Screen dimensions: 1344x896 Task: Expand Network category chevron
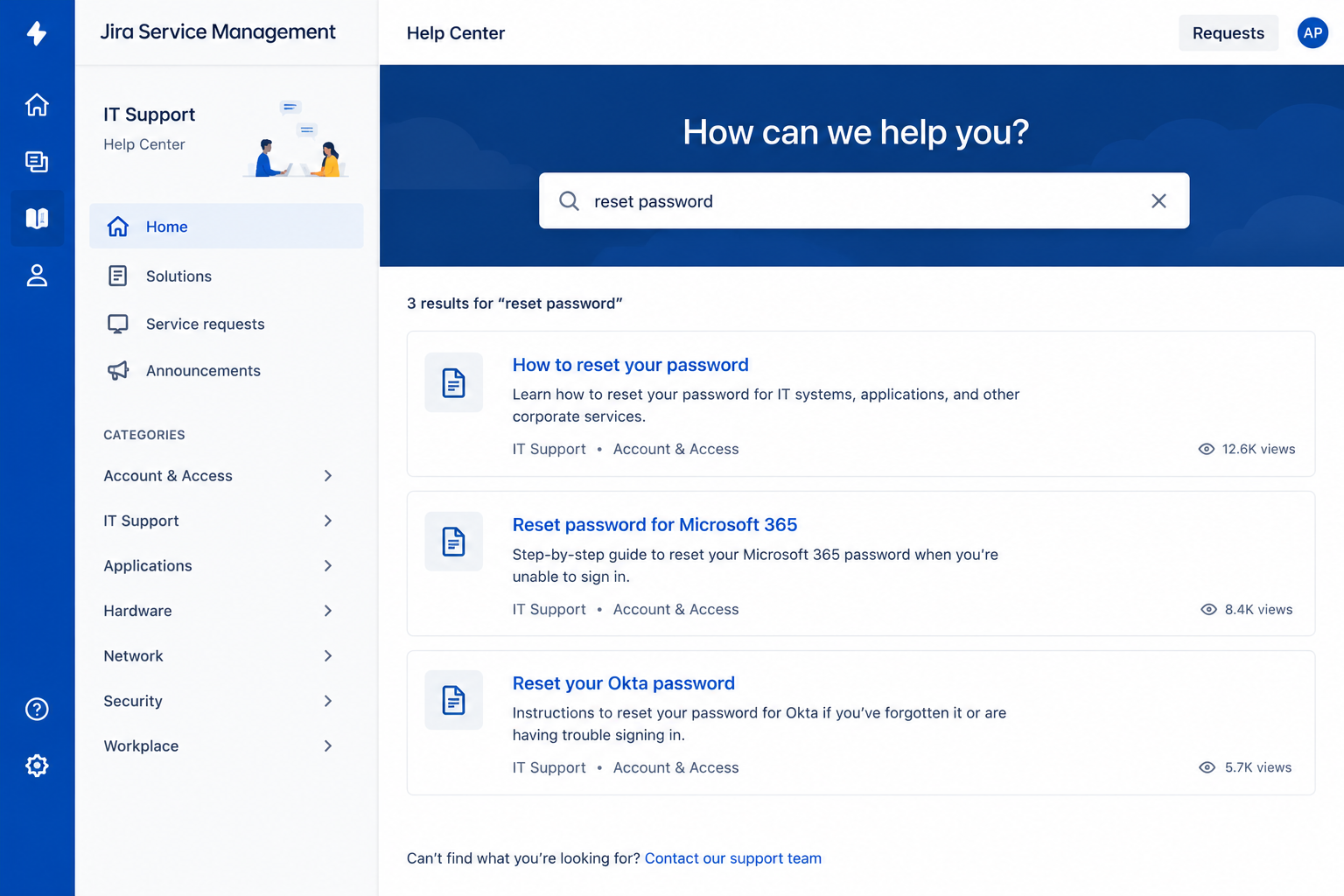(x=328, y=656)
